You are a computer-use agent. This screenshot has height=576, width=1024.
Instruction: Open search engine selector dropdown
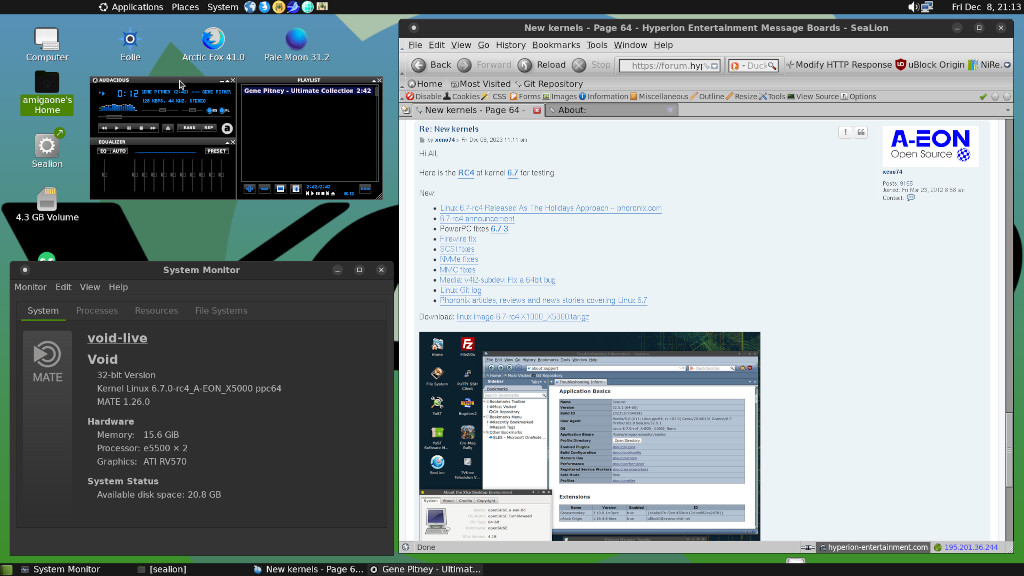(736, 65)
